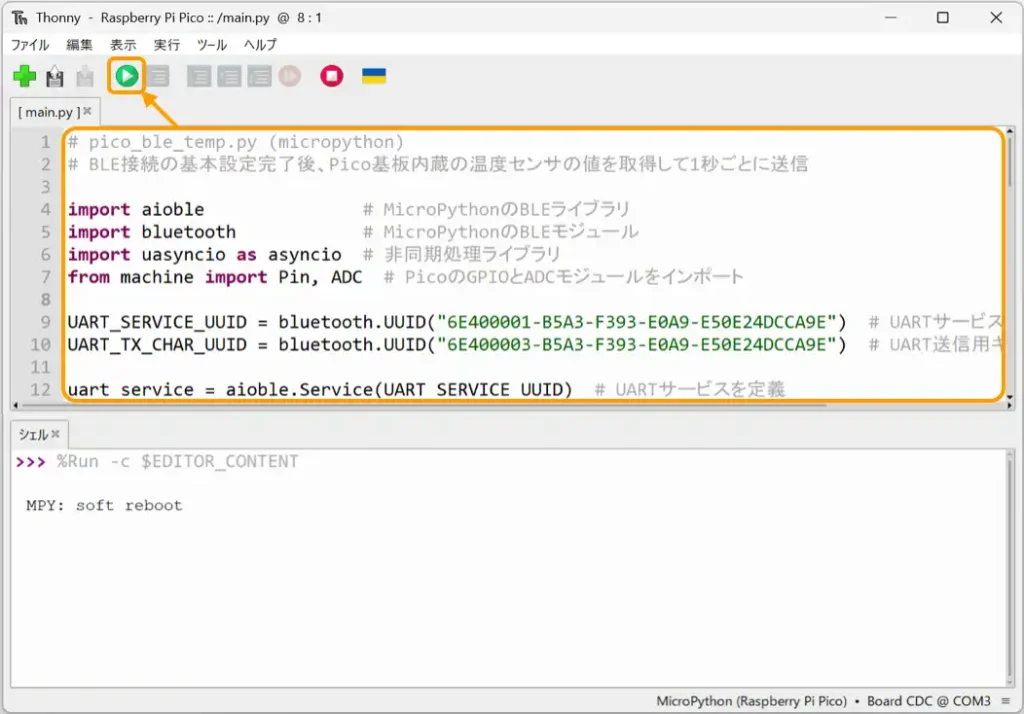
Task: Save file with the greyed save icon
Action: [x=85, y=76]
